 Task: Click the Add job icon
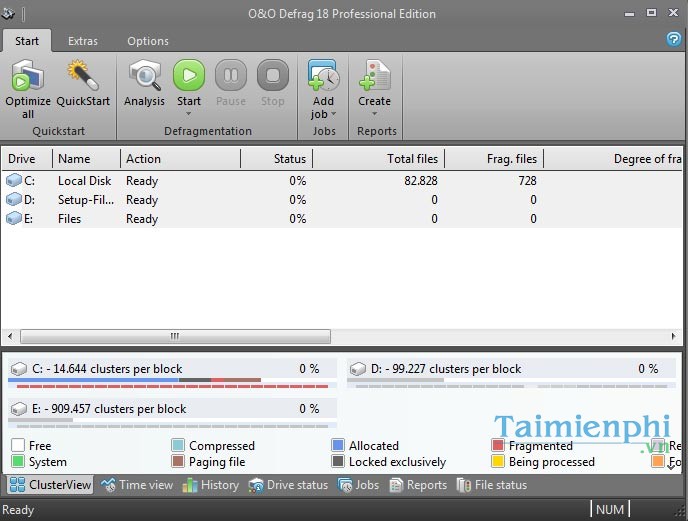[x=323, y=75]
